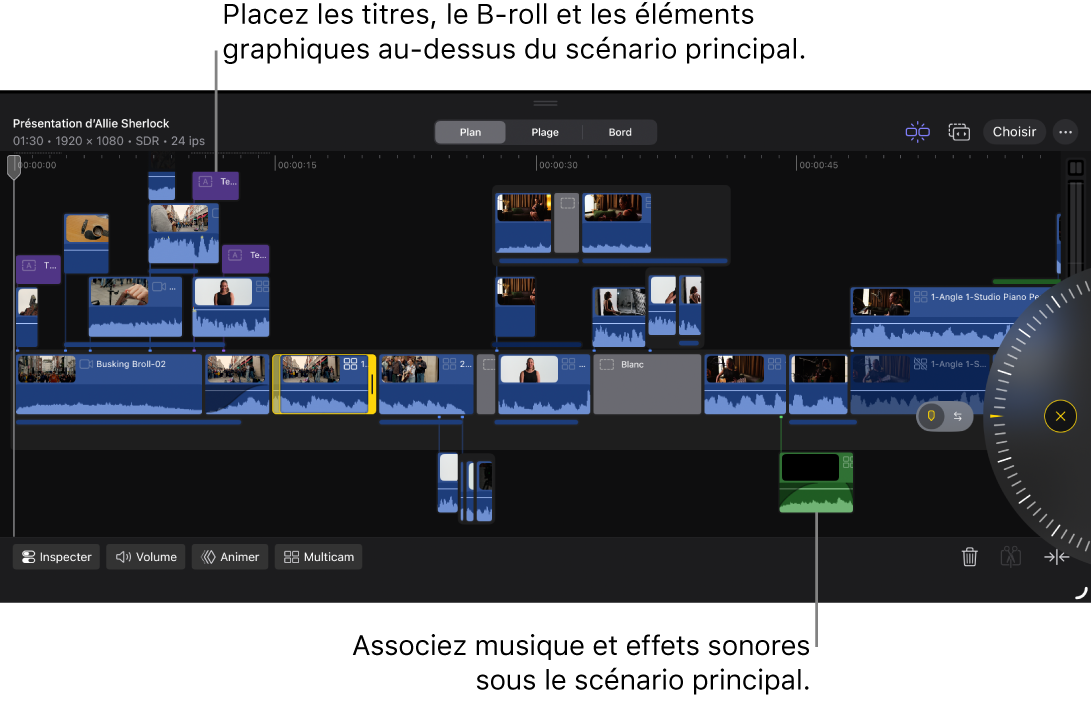Select the Plage selection mode

pos(545,131)
